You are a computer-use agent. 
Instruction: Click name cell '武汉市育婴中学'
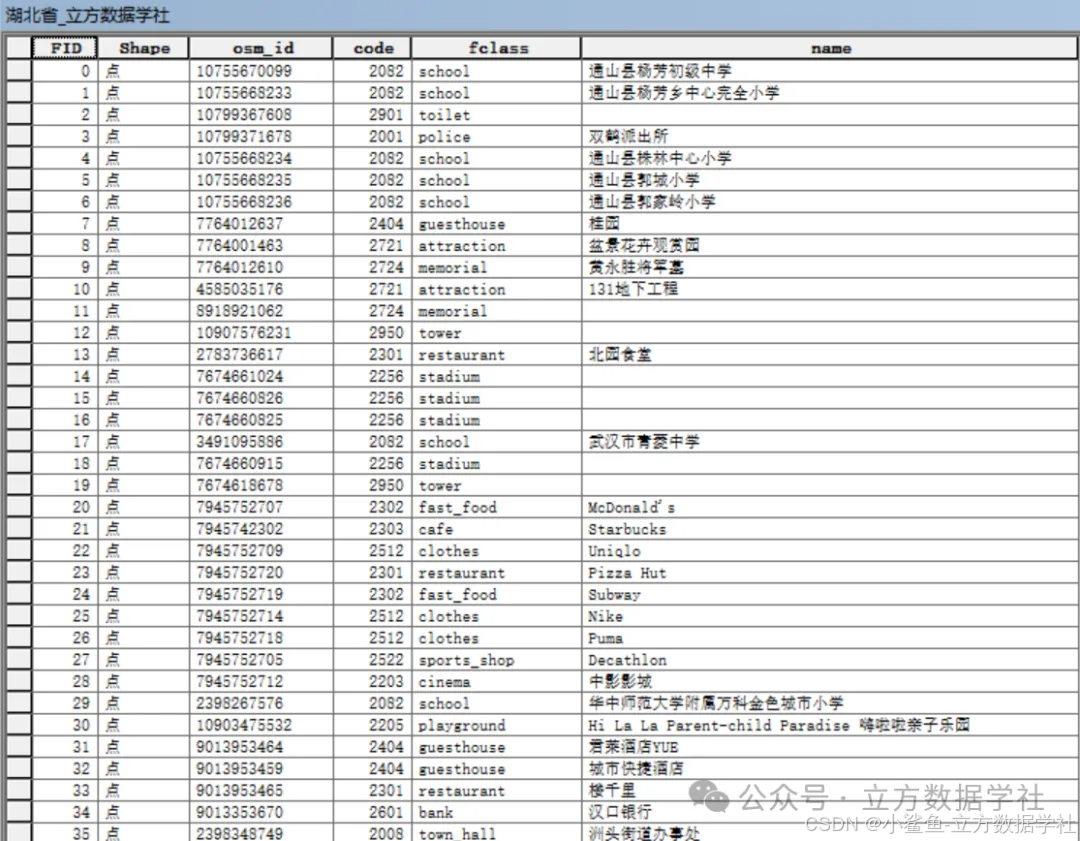coord(829,442)
